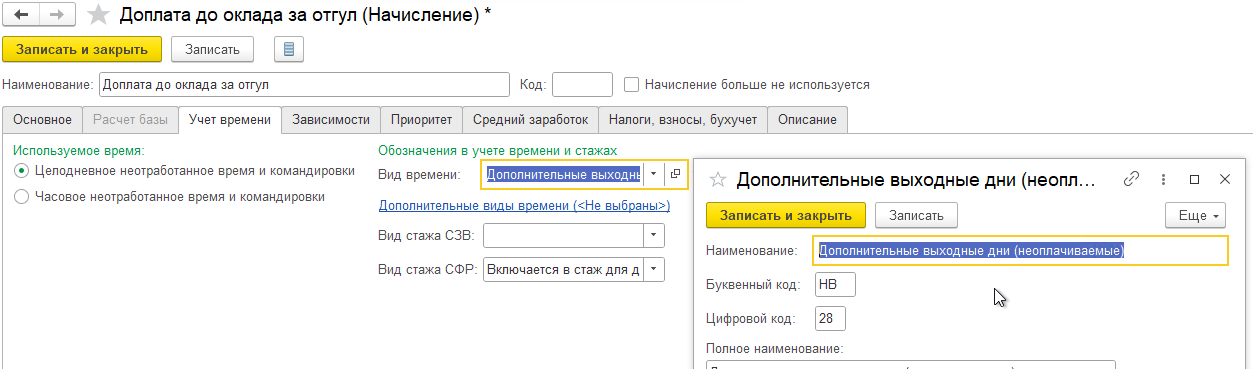Close the Дополнительные выходные дни popup

(x=1225, y=179)
